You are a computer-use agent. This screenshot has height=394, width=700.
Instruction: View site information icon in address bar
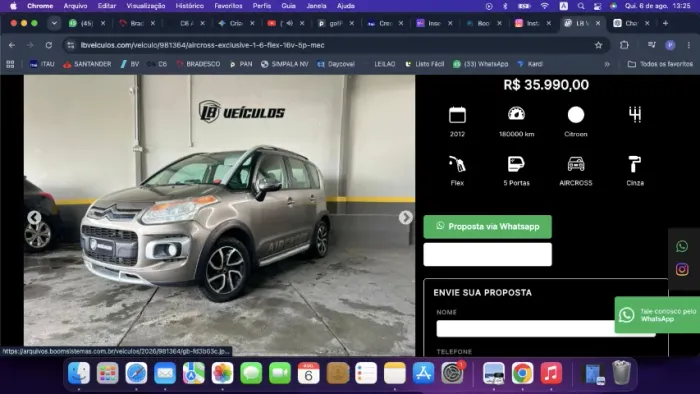coord(70,45)
